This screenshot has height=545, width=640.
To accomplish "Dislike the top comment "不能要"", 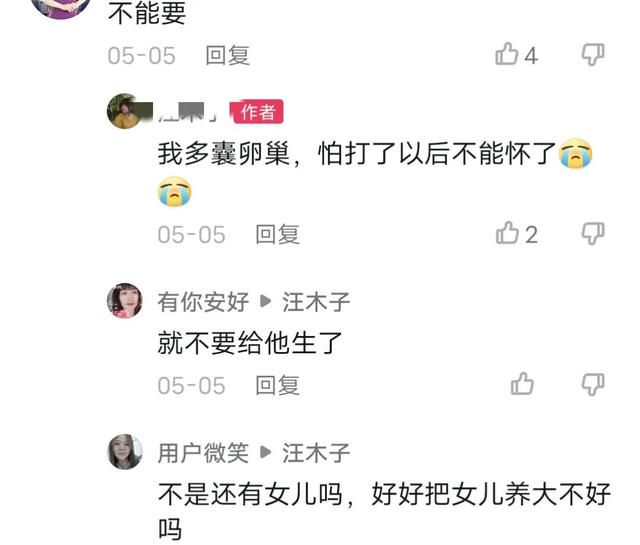I will click(x=593, y=54).
